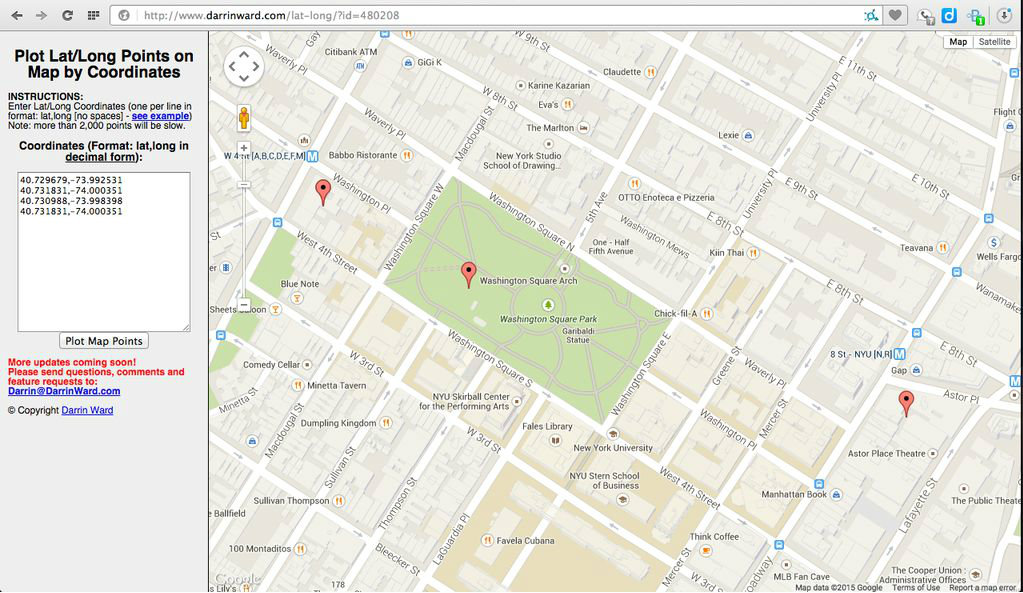Click the Favela Cubana restaurant icon
This screenshot has width=1023, height=593.
click(x=487, y=540)
